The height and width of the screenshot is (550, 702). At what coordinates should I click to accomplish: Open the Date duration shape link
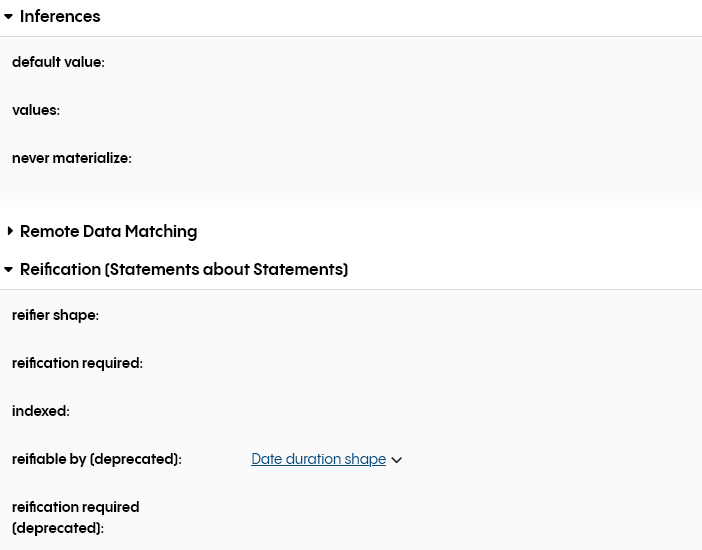click(x=318, y=459)
